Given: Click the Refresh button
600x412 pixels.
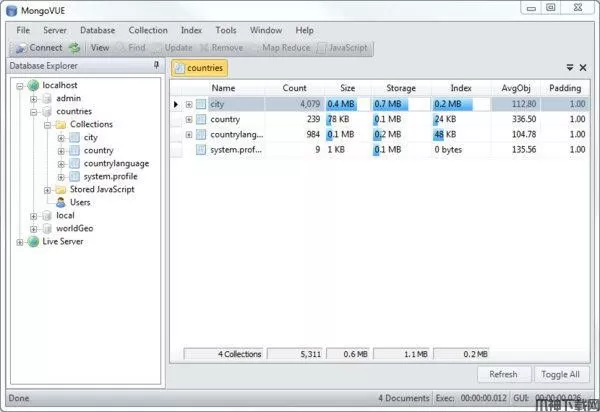Looking at the screenshot, I should pos(504,374).
